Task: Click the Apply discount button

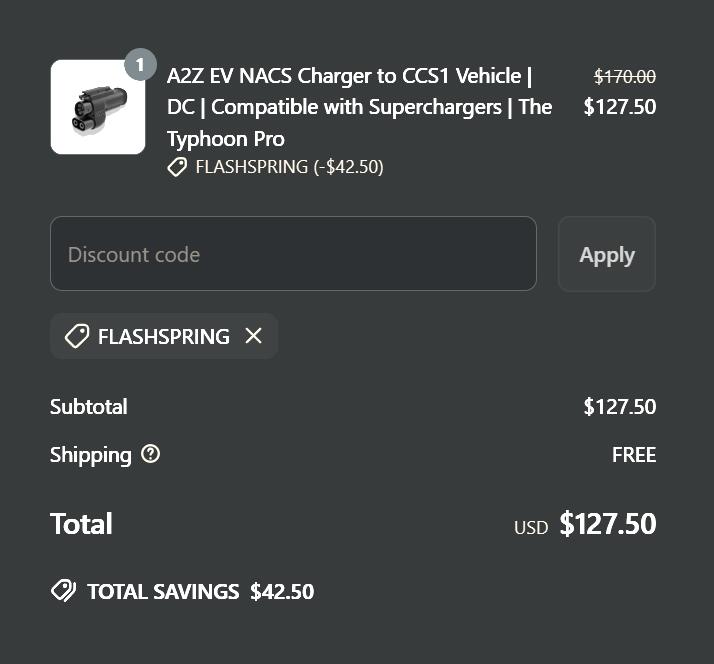Action: pyautogui.click(x=607, y=254)
